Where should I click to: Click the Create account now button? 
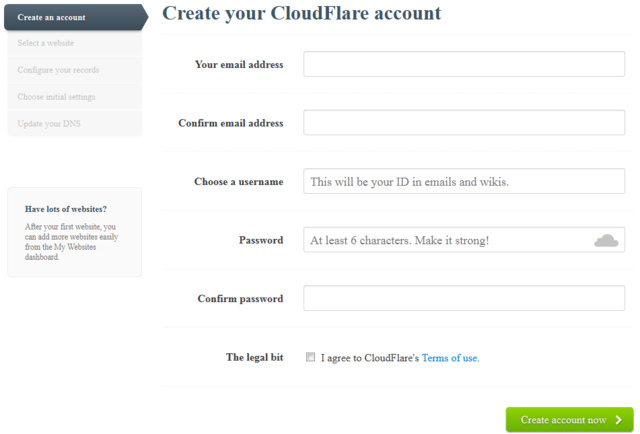point(569,420)
